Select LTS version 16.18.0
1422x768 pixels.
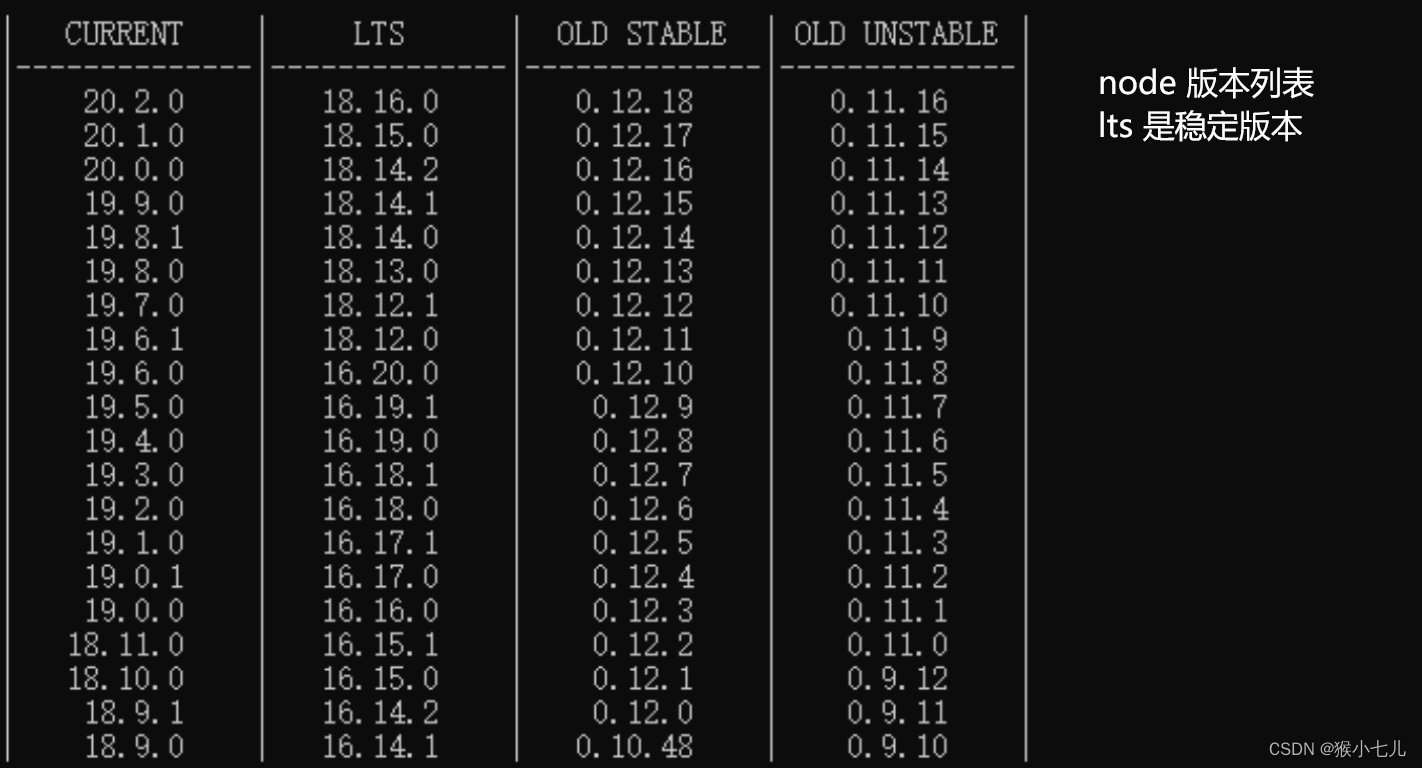tap(380, 509)
